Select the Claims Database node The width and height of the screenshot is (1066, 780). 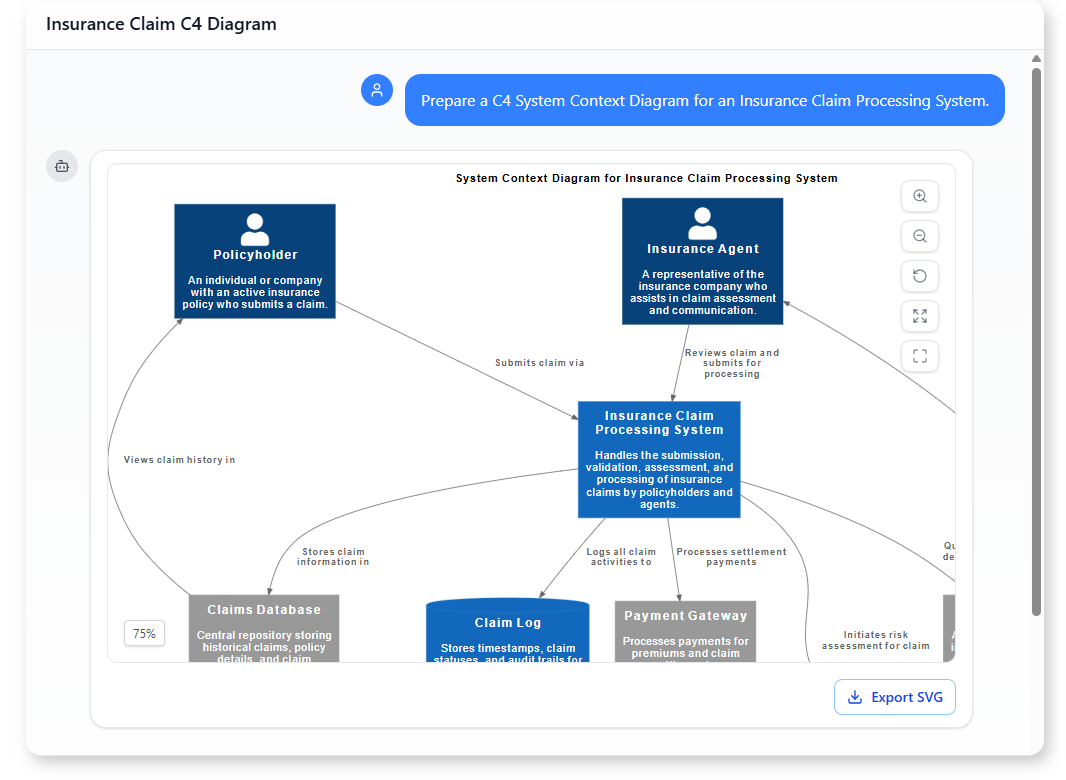264,629
